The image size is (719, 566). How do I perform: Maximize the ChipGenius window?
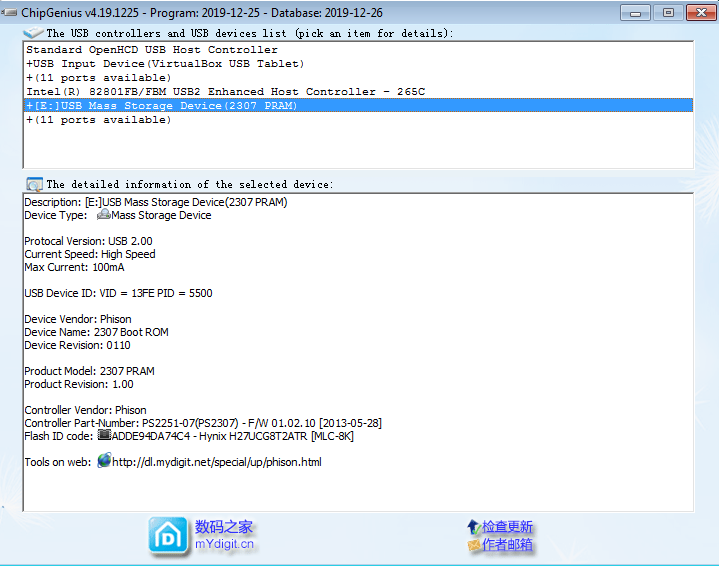coord(668,13)
